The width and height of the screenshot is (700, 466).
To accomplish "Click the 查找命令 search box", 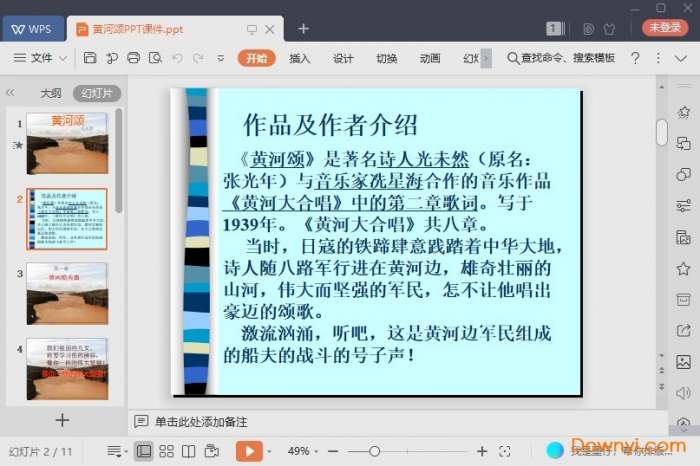I will (x=562, y=58).
